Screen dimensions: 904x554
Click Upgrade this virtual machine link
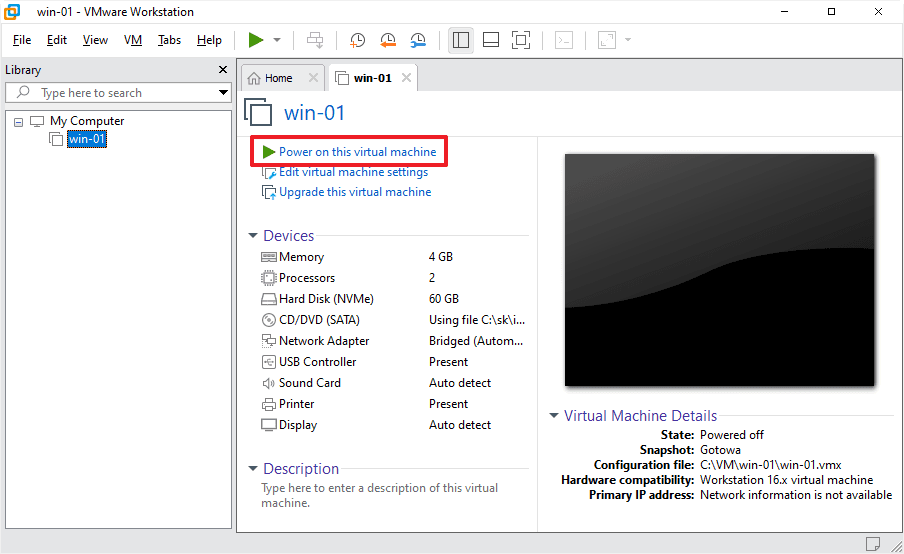pyautogui.click(x=355, y=192)
